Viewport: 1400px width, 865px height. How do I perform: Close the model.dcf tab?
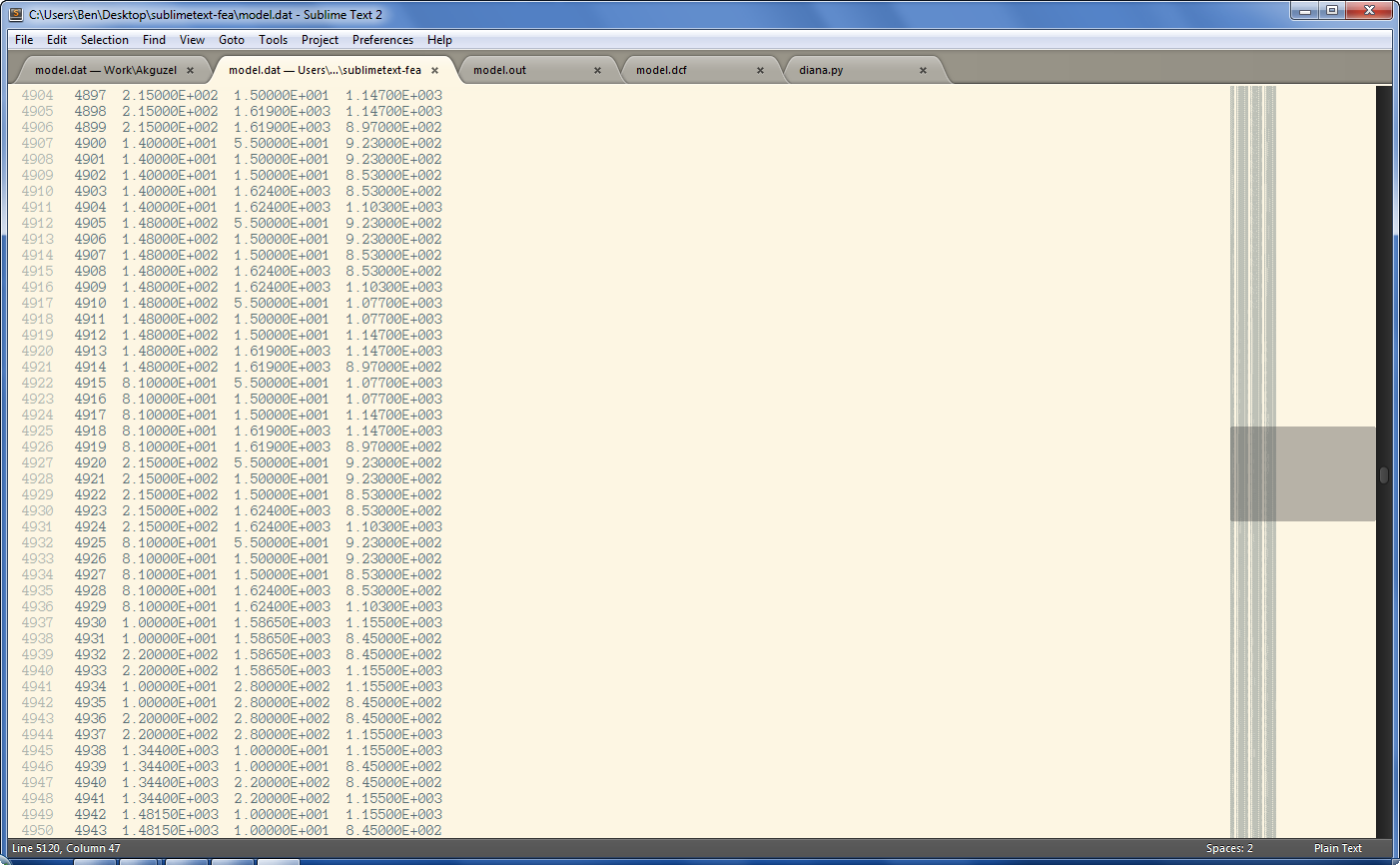[760, 70]
